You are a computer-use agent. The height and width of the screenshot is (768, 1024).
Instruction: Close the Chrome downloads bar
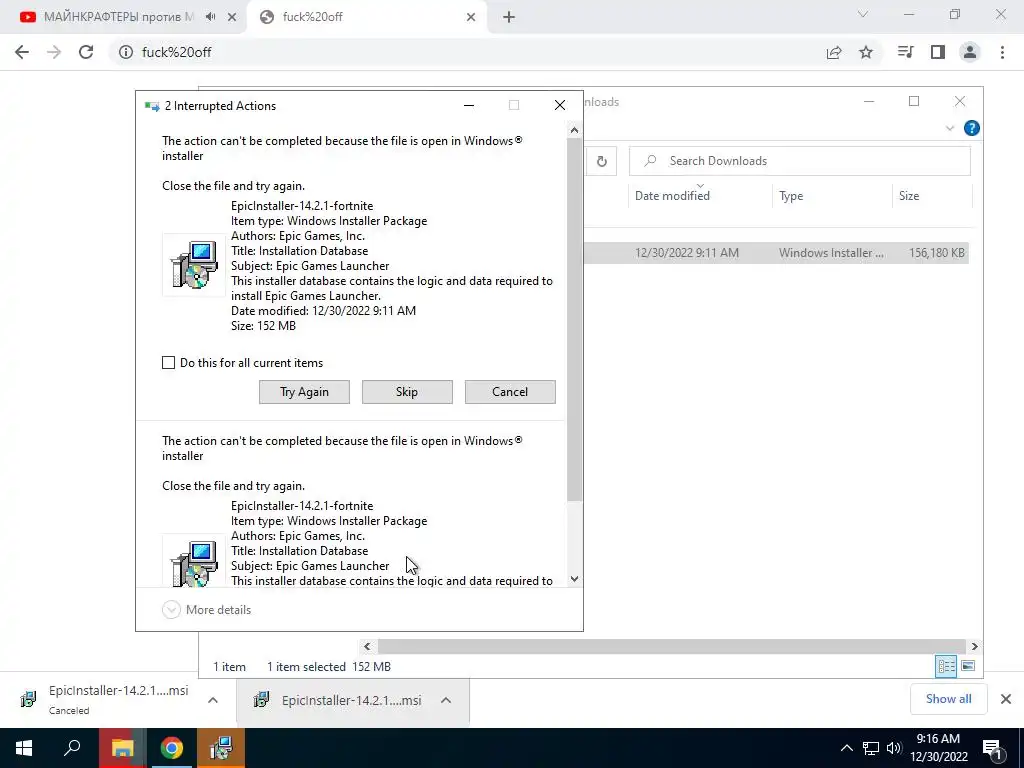pos(1006,699)
